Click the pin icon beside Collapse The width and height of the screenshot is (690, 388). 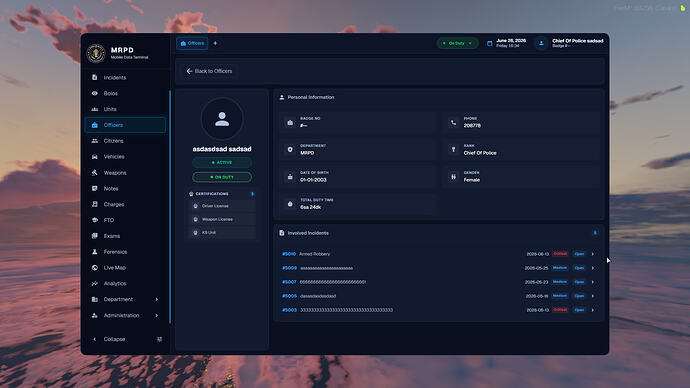click(159, 339)
